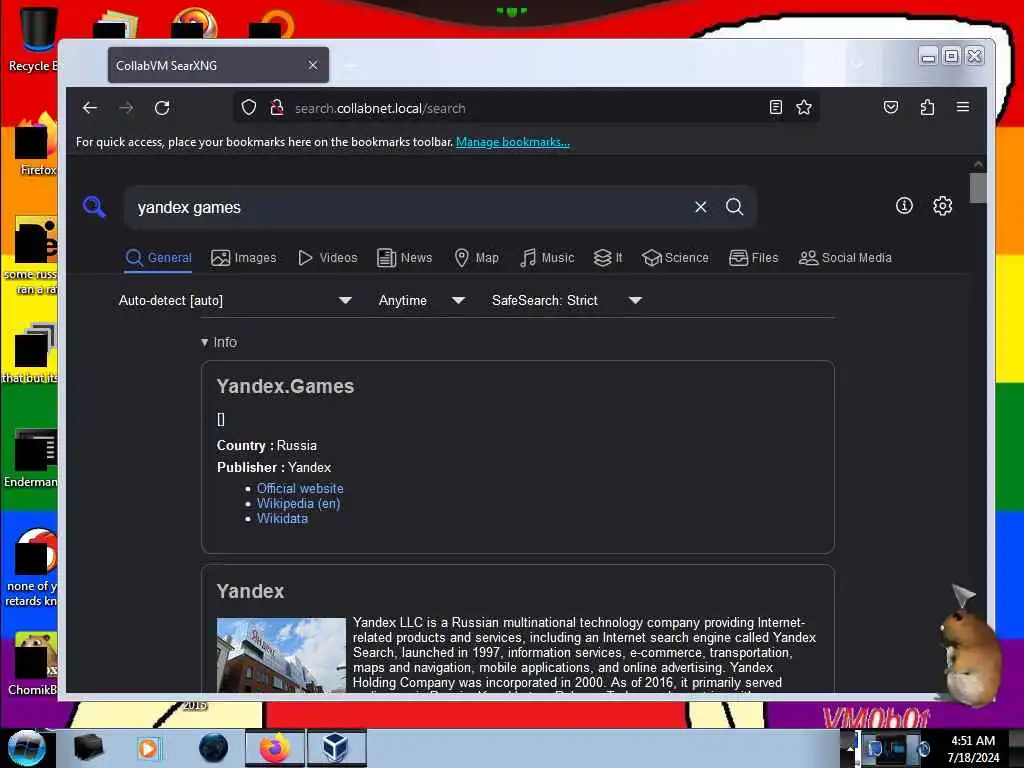Open the SafeSearch: Strict dropdown

click(566, 300)
